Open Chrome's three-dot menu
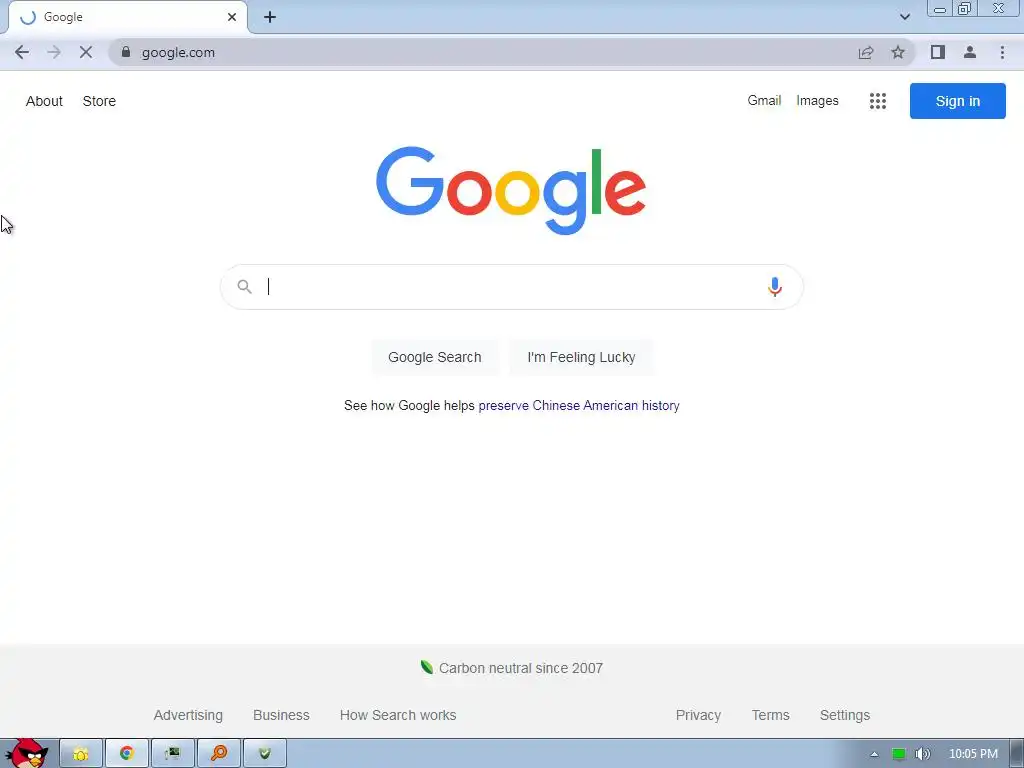This screenshot has height=768, width=1024. click(x=1002, y=52)
